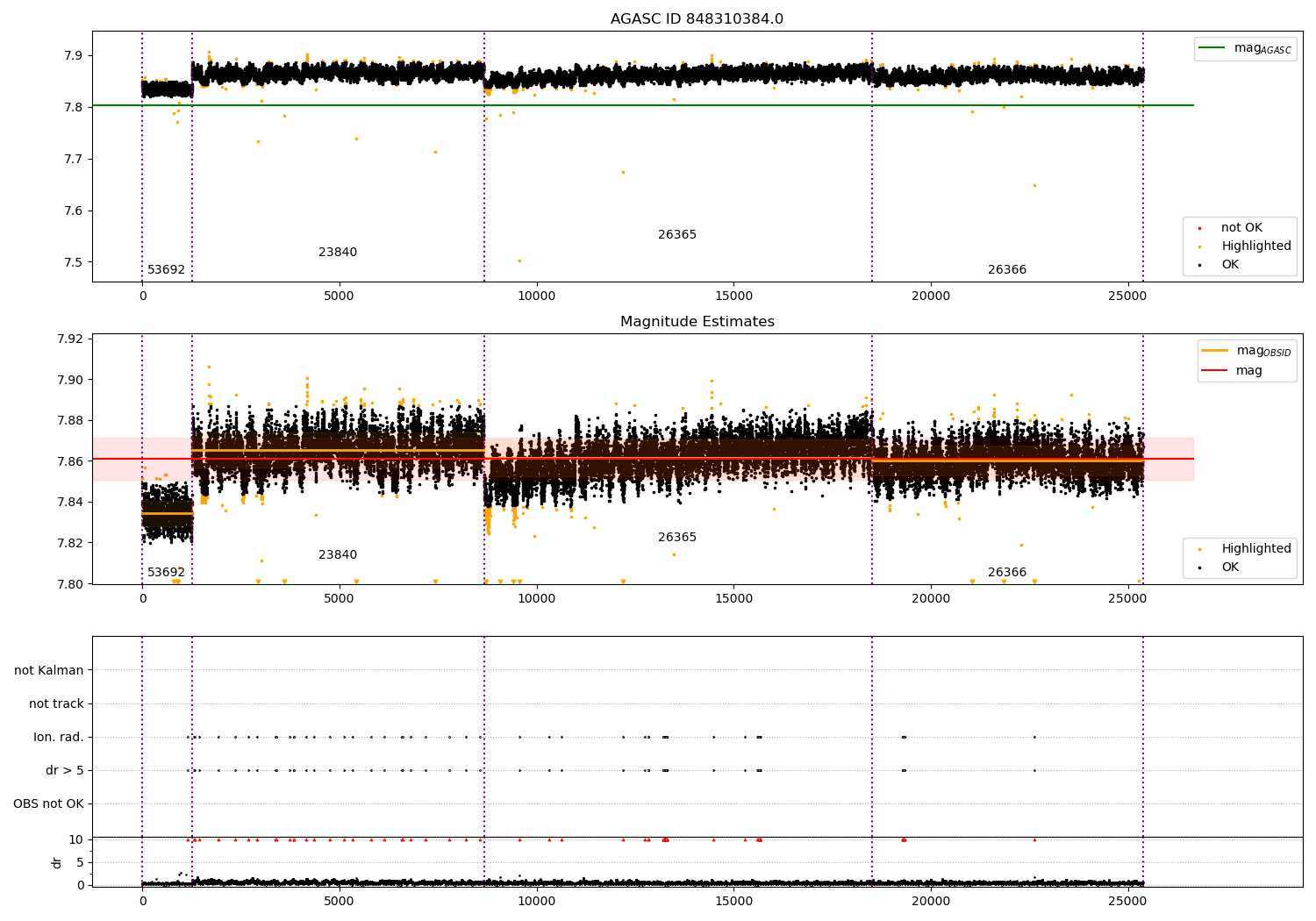Click OBSID label 23840 in top panel

point(338,253)
